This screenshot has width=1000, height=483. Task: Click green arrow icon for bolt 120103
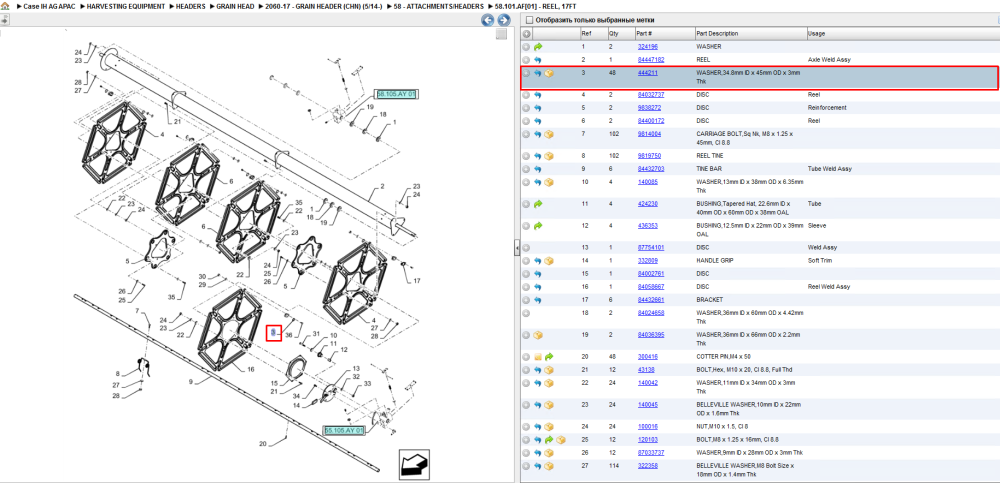[549, 440]
